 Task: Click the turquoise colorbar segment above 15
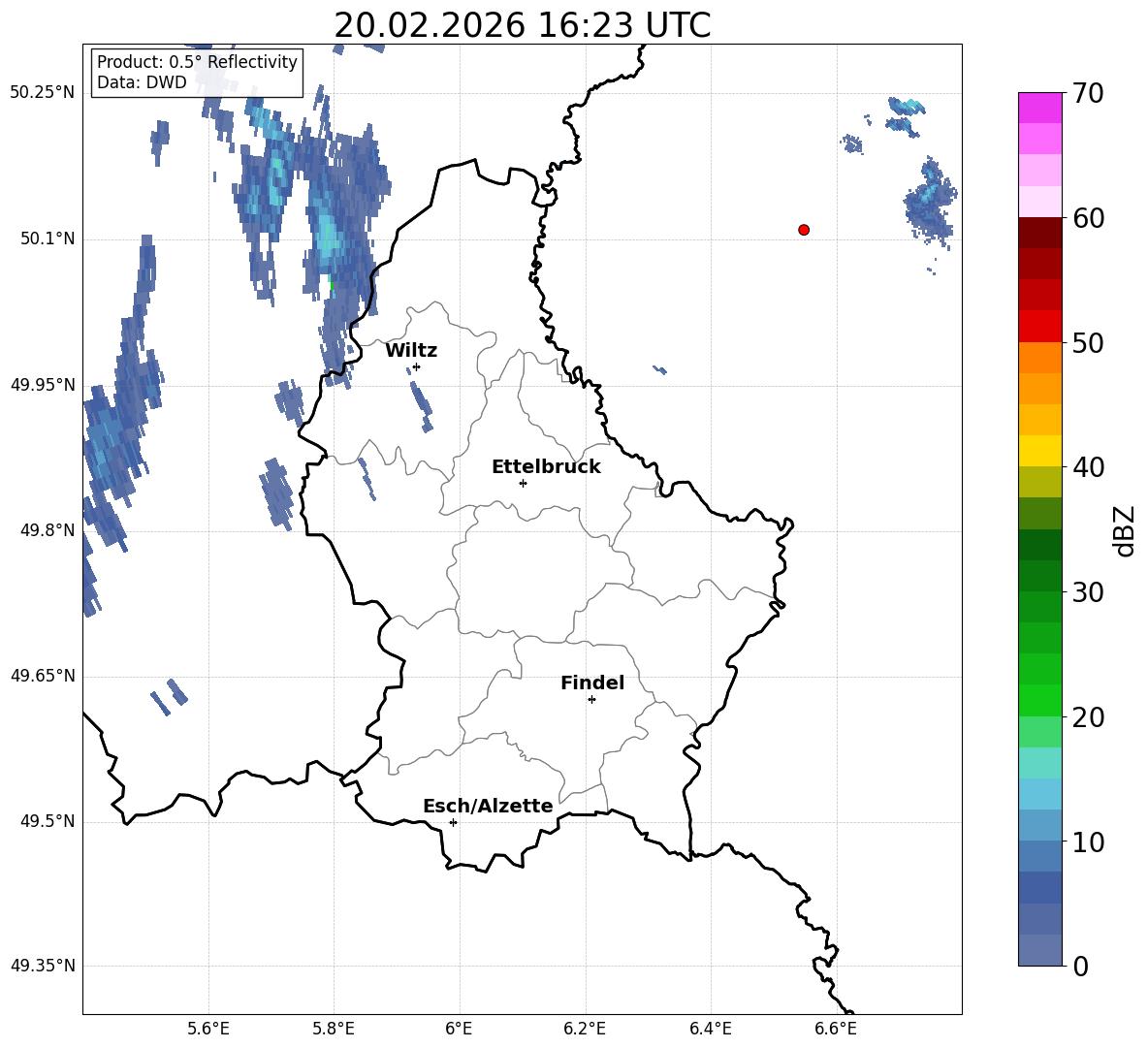(x=1040, y=763)
